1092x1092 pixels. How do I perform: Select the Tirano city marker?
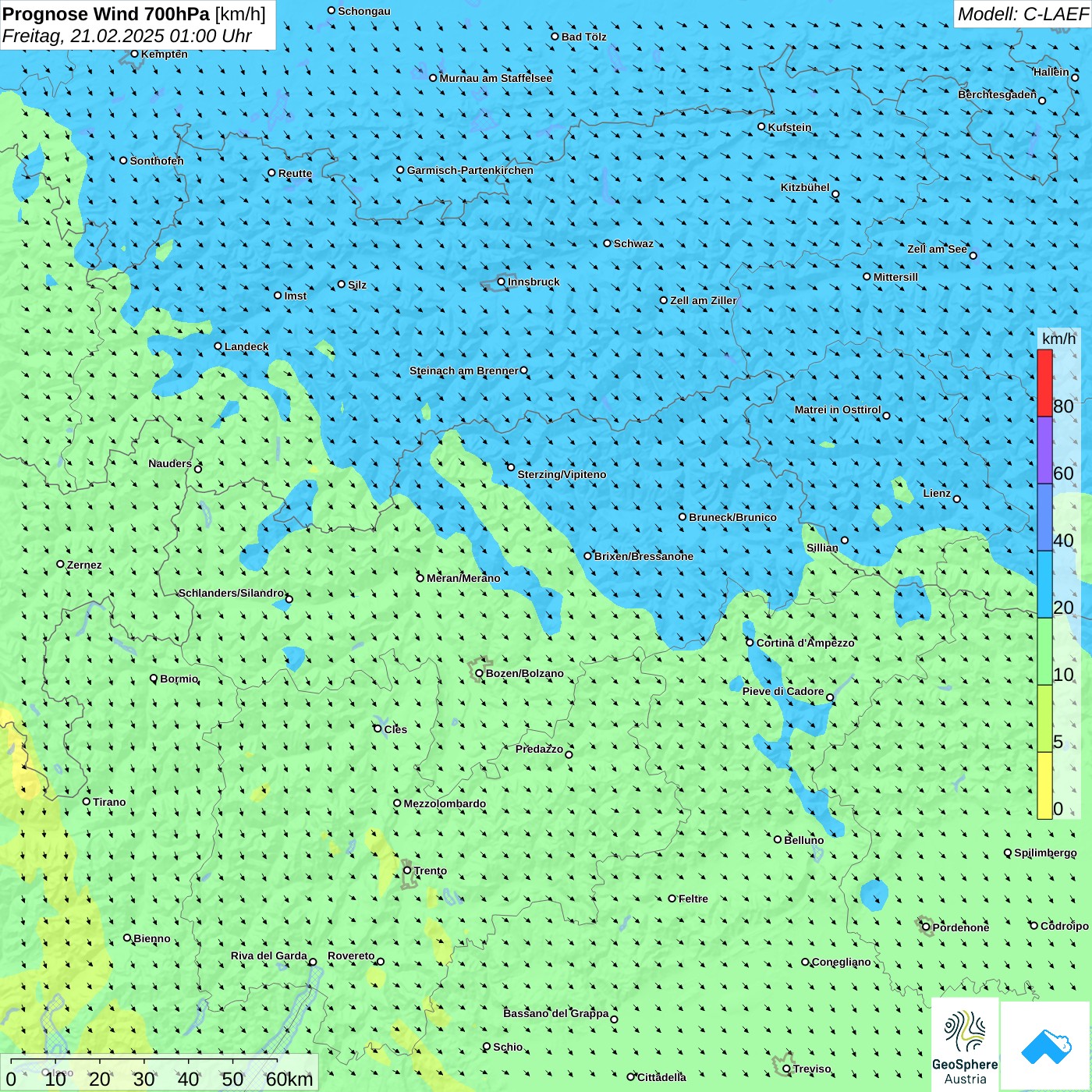coord(87,802)
